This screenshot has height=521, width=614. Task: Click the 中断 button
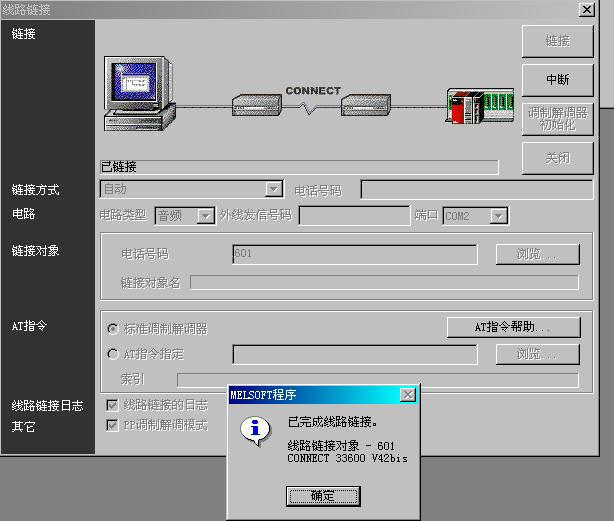tap(557, 79)
